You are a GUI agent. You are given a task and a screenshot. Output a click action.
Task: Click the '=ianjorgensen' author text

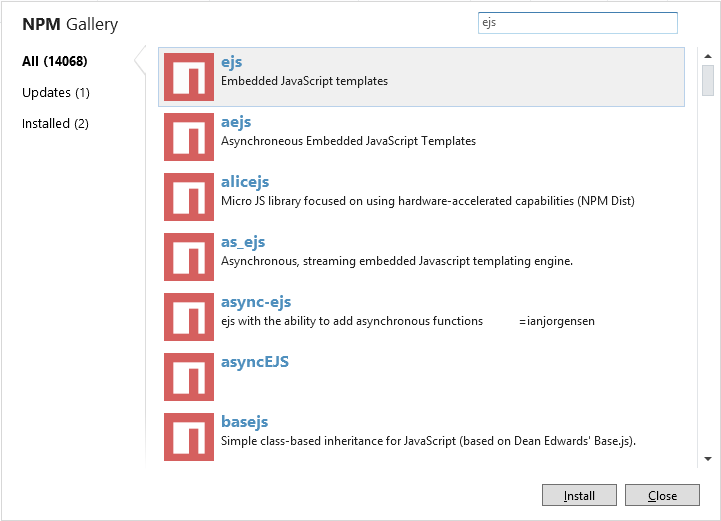point(557,321)
